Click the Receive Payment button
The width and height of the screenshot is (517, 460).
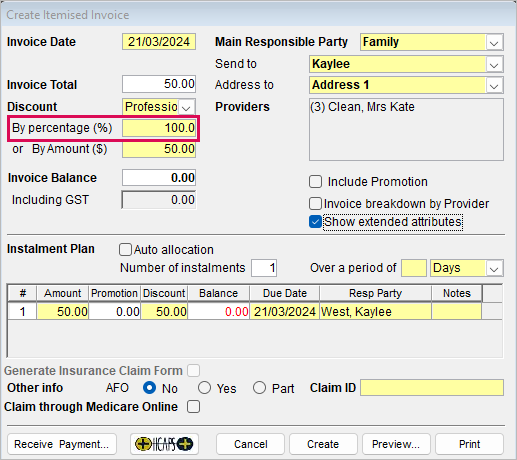pos(62,444)
